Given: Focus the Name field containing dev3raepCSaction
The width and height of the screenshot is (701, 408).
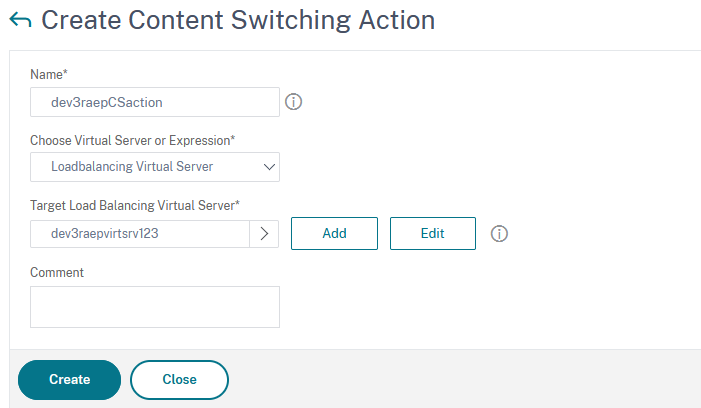Looking at the screenshot, I should [154, 101].
